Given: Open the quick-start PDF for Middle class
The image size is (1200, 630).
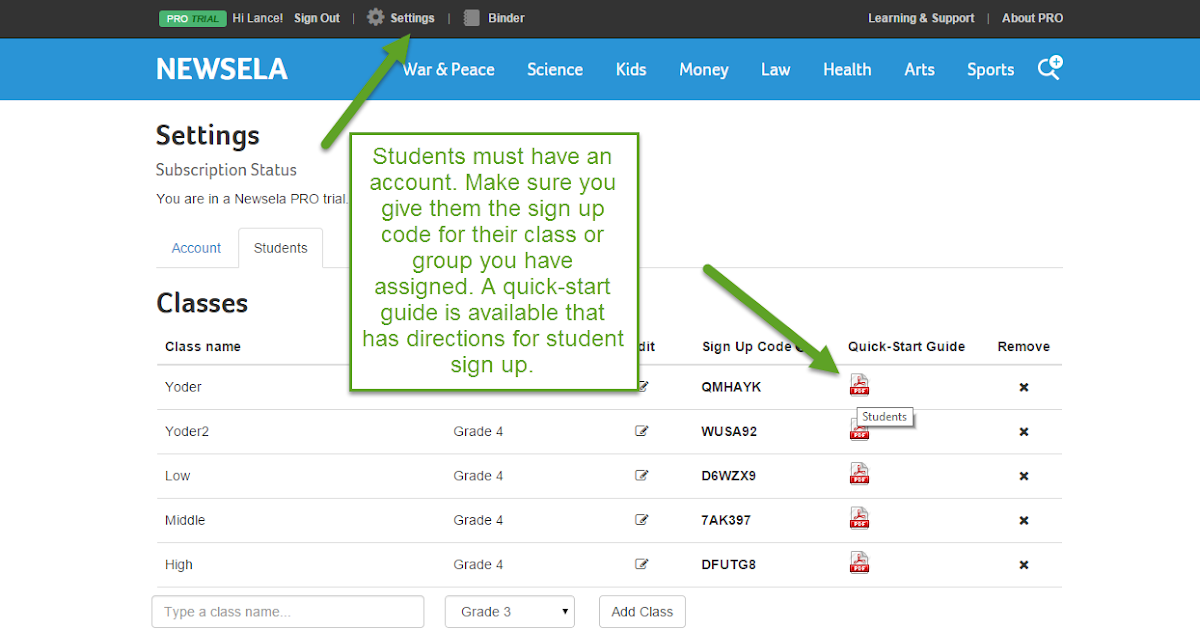Looking at the screenshot, I should tap(859, 518).
